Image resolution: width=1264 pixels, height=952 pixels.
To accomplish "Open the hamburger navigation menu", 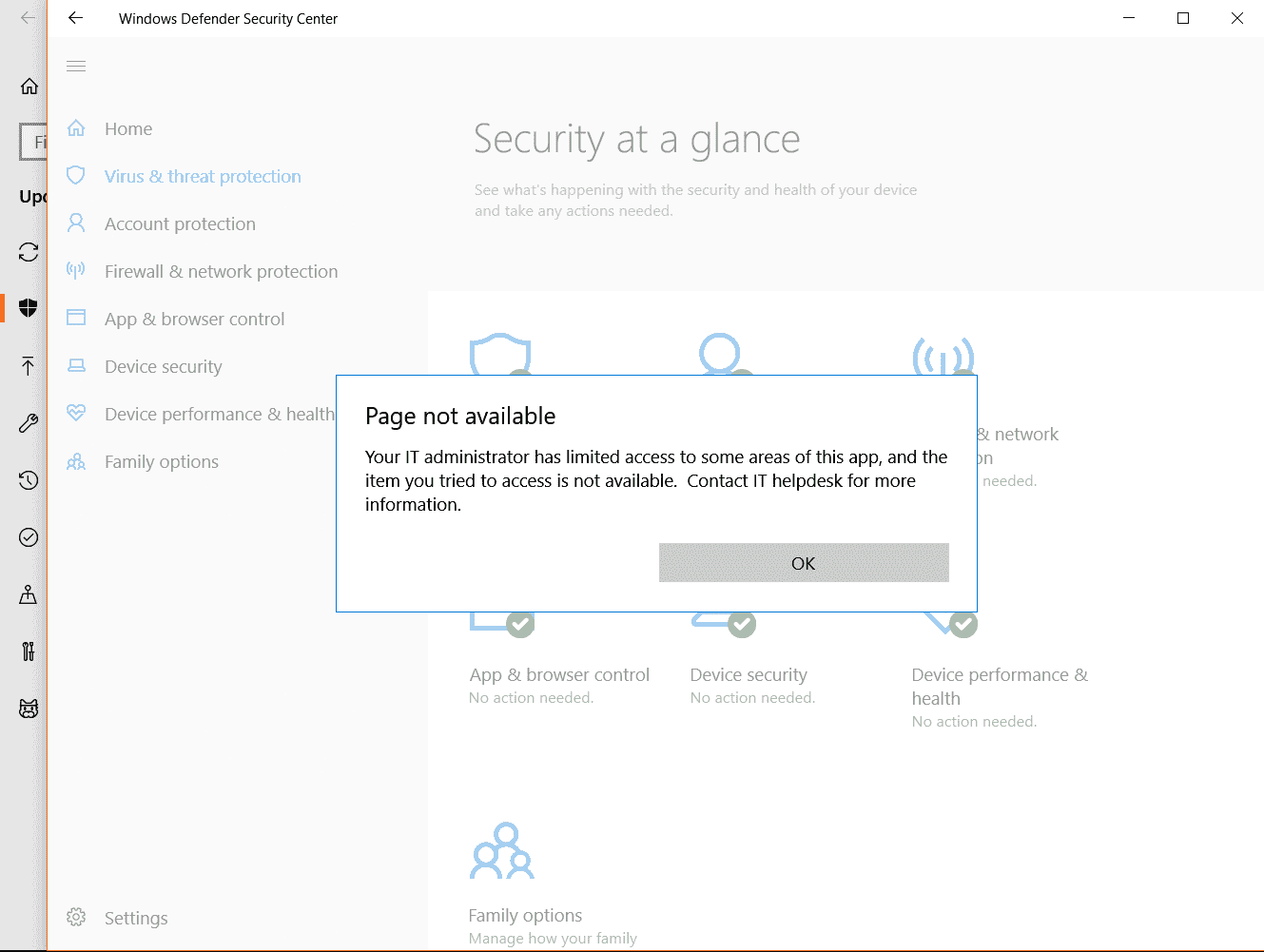I will (76, 66).
